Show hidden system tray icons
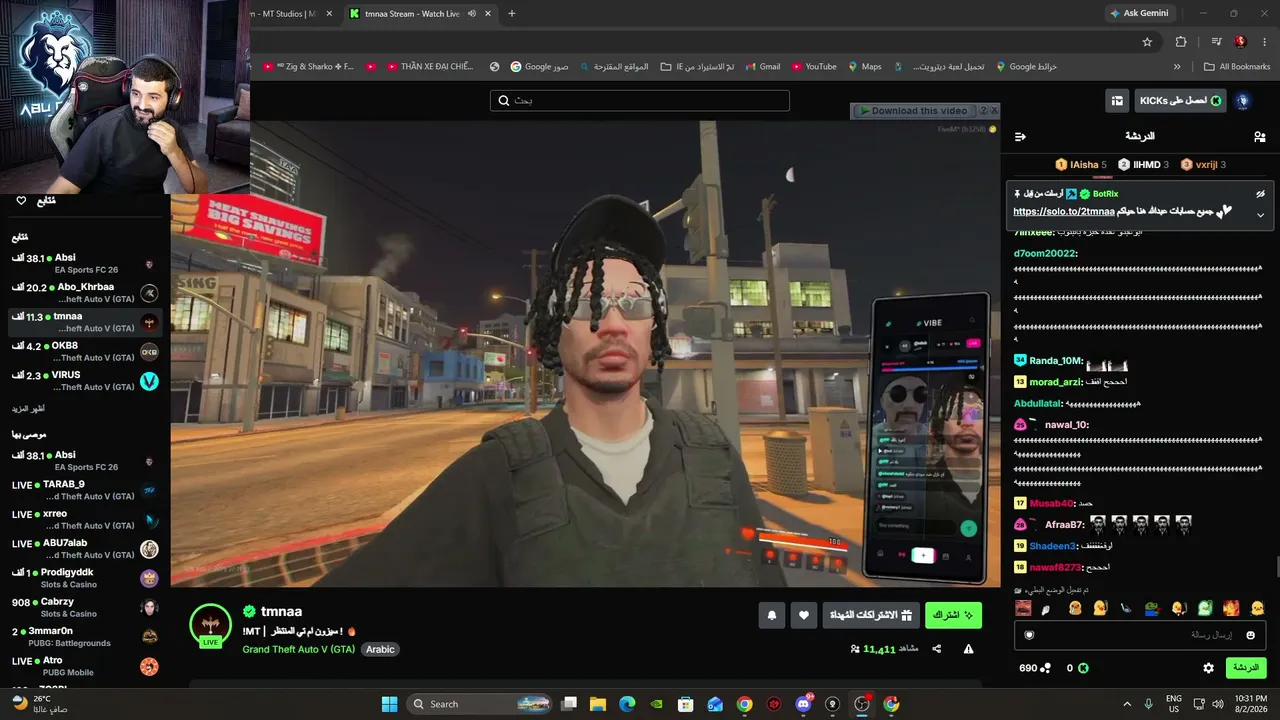 [1125, 704]
